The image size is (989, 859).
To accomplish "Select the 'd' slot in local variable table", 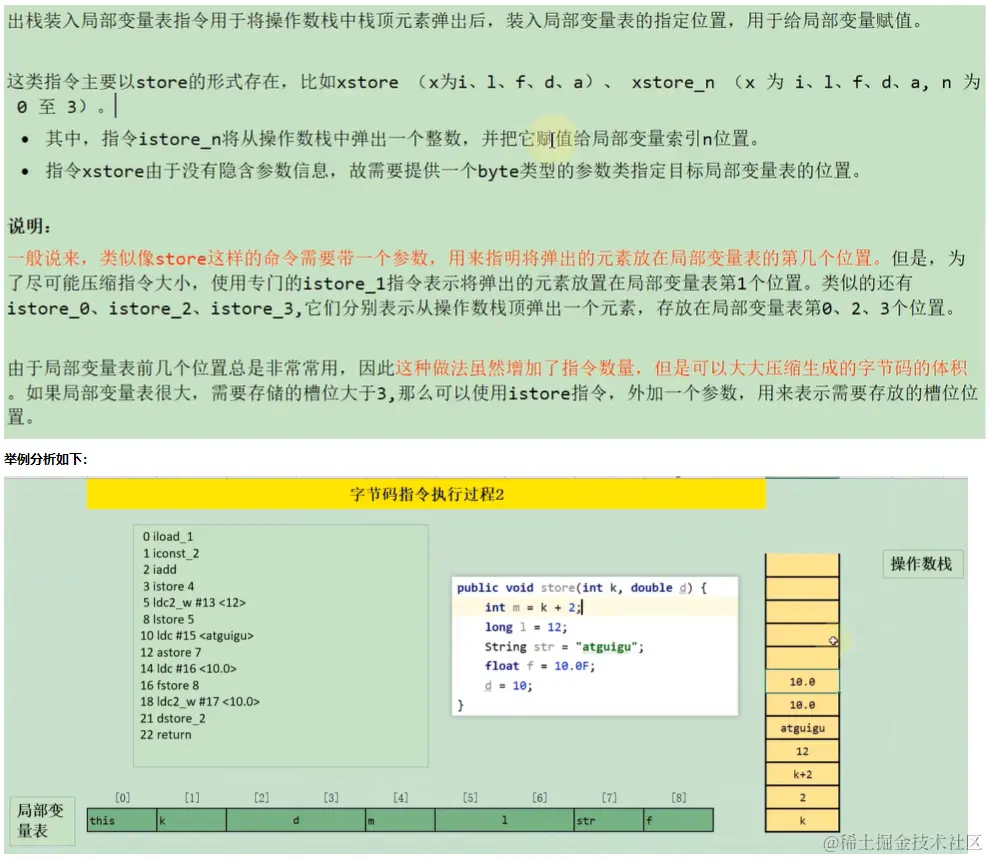I will [x=295, y=821].
